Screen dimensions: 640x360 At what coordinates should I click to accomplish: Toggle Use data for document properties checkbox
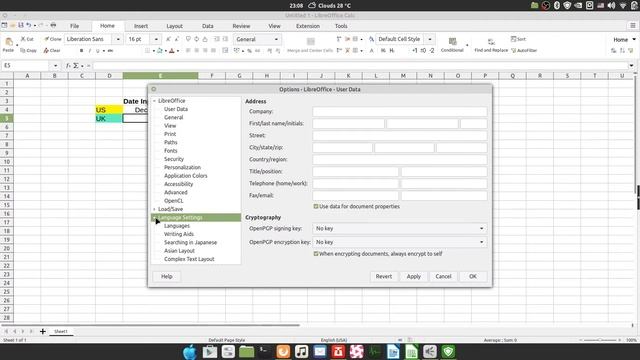(316, 207)
